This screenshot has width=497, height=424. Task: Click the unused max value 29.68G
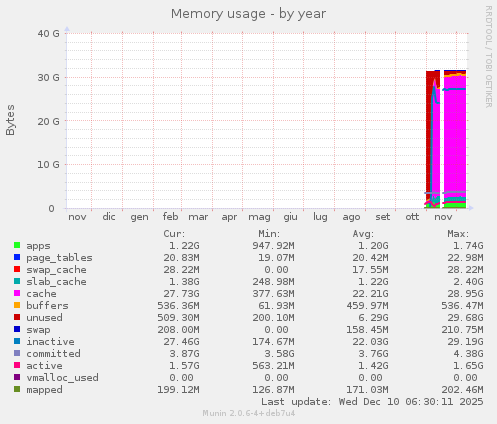[x=465, y=318]
